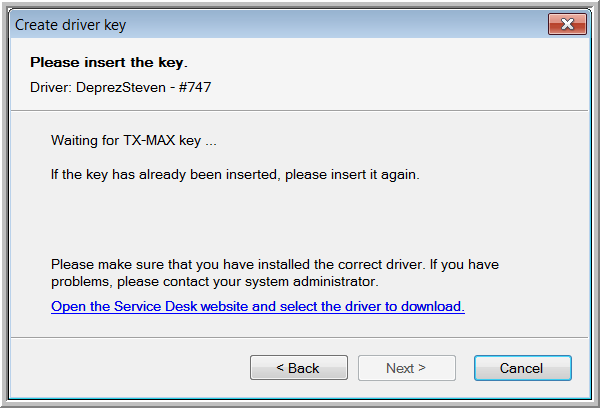Screen dimensions: 600x408
Task: Close the Create driver key dialog
Action: (568, 23)
